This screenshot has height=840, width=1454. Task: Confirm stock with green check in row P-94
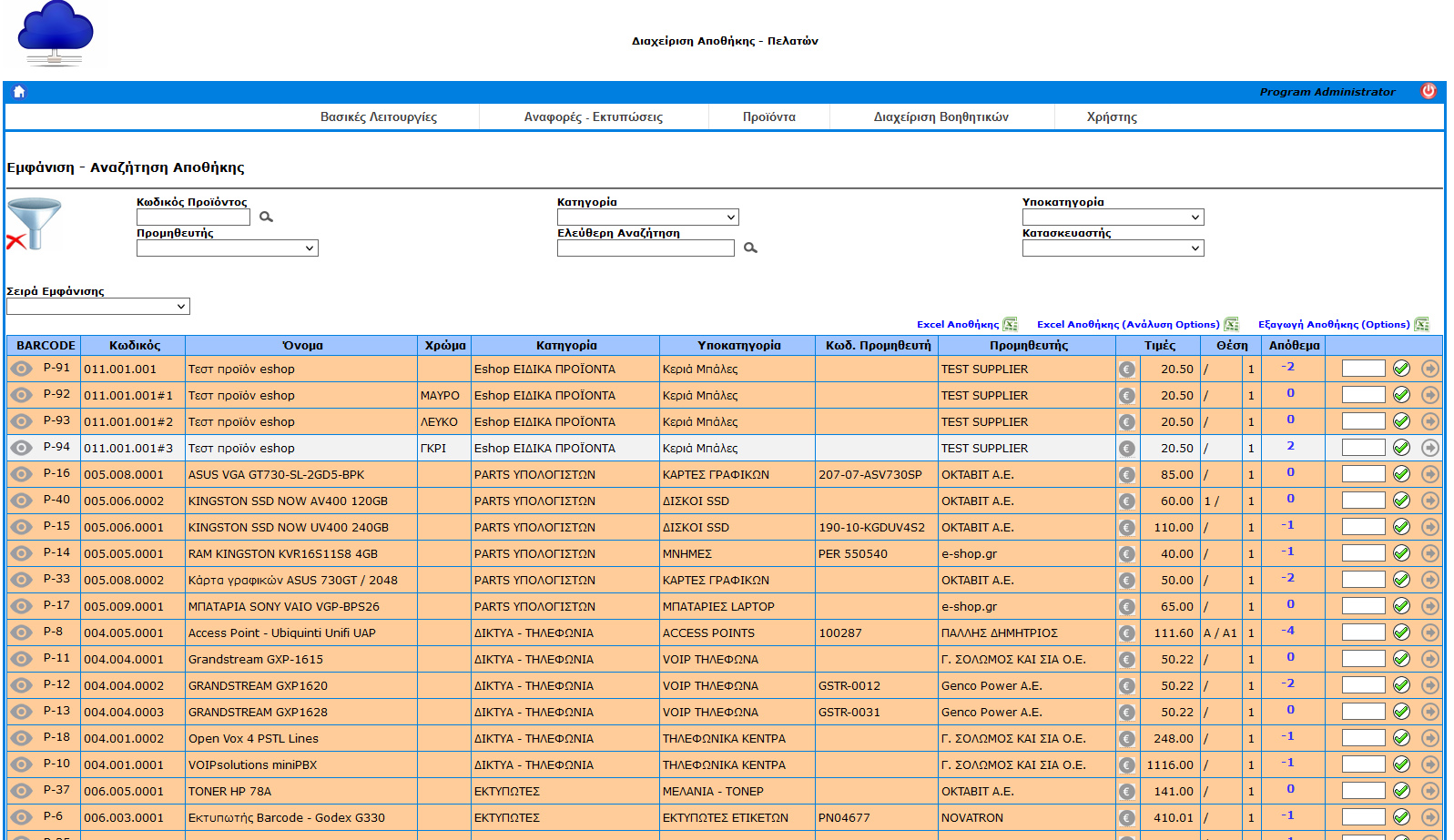[1401, 448]
